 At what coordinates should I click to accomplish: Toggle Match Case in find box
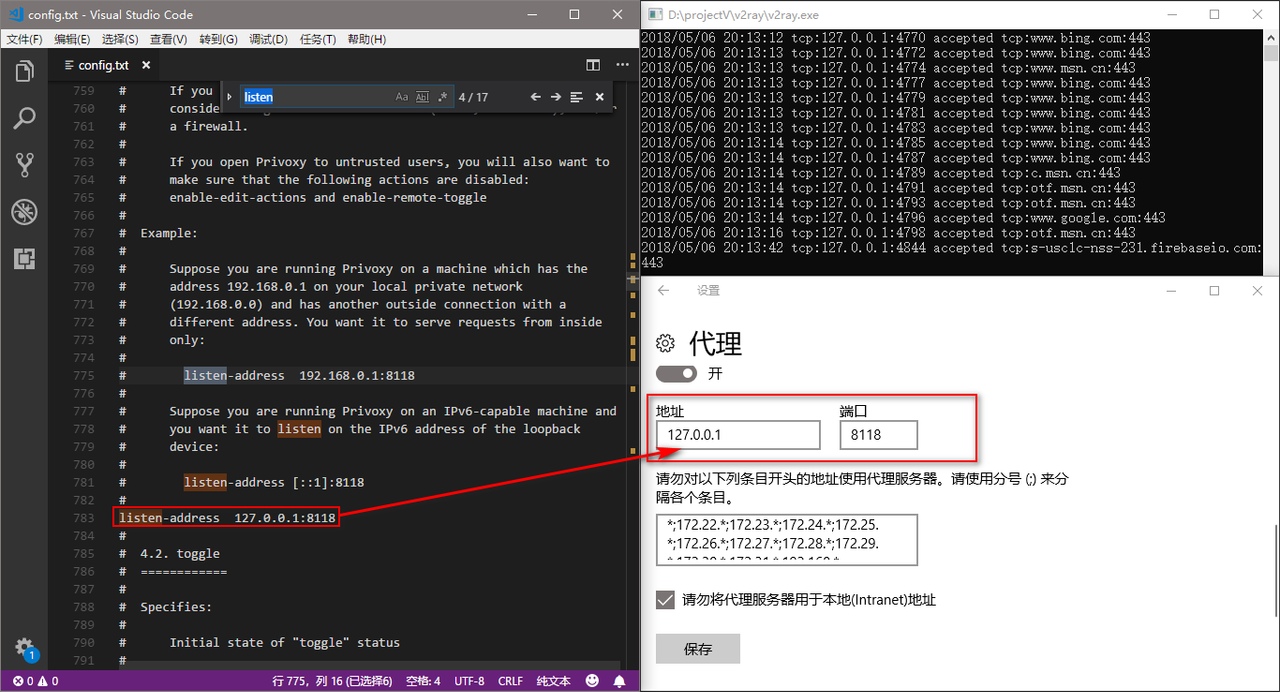pyautogui.click(x=402, y=97)
